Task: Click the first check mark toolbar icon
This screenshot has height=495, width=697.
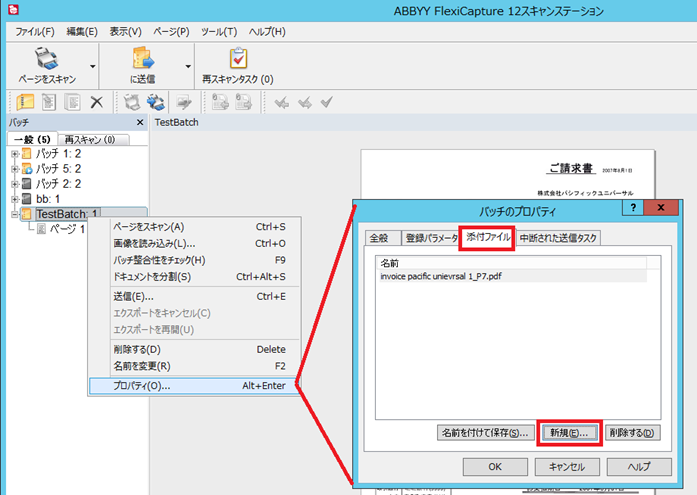Action: 281,103
